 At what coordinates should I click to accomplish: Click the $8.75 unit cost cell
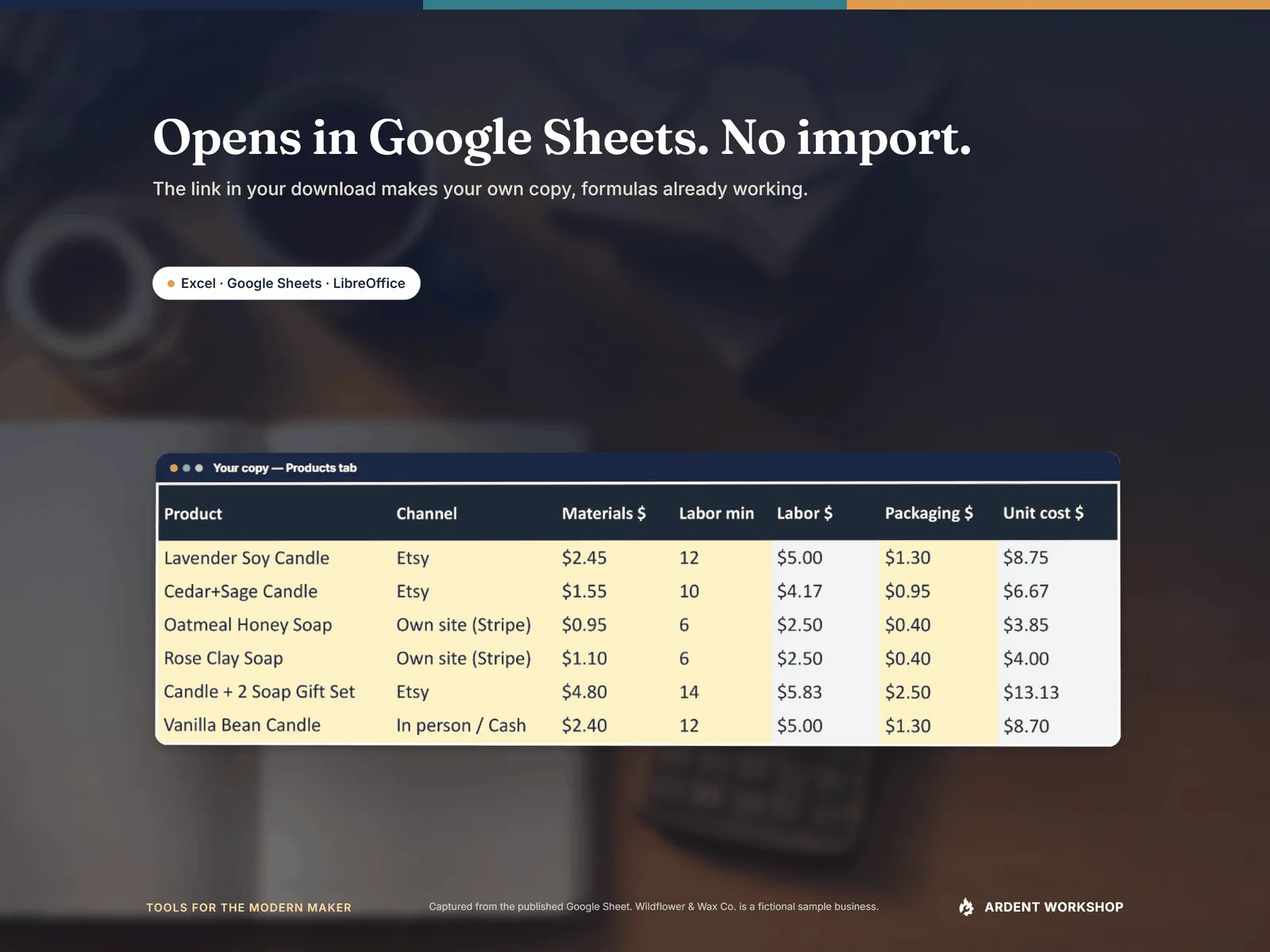[x=1026, y=558]
